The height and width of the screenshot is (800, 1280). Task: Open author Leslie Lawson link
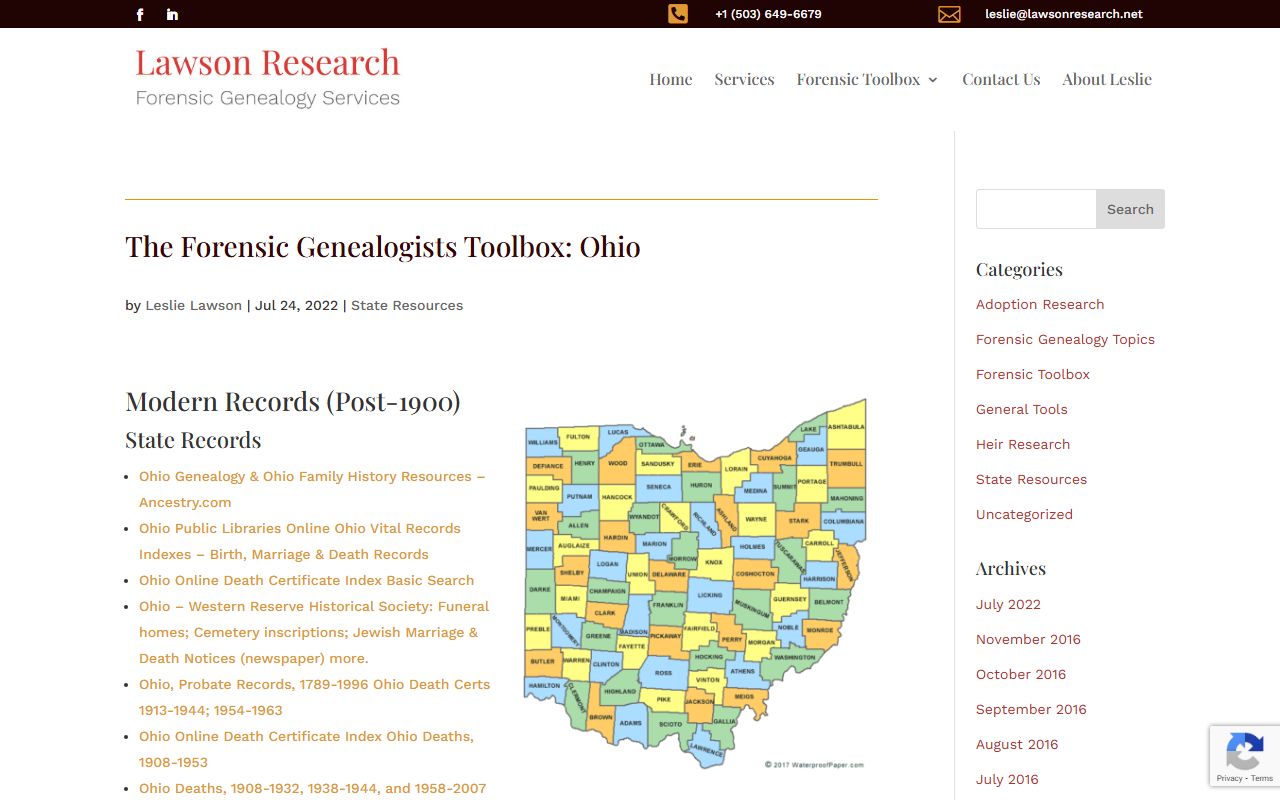click(x=193, y=305)
